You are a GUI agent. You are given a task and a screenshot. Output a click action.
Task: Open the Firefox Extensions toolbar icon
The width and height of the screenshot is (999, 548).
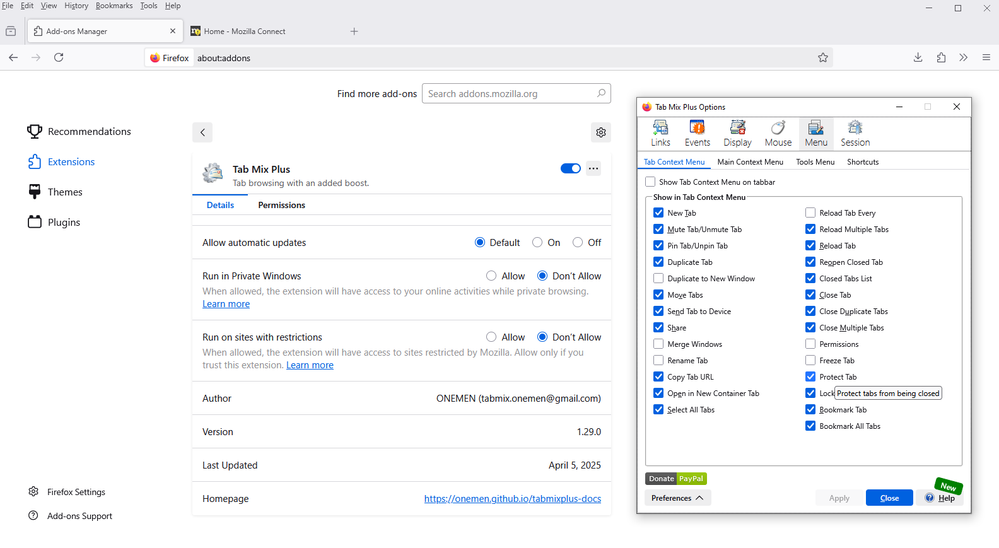(x=941, y=58)
